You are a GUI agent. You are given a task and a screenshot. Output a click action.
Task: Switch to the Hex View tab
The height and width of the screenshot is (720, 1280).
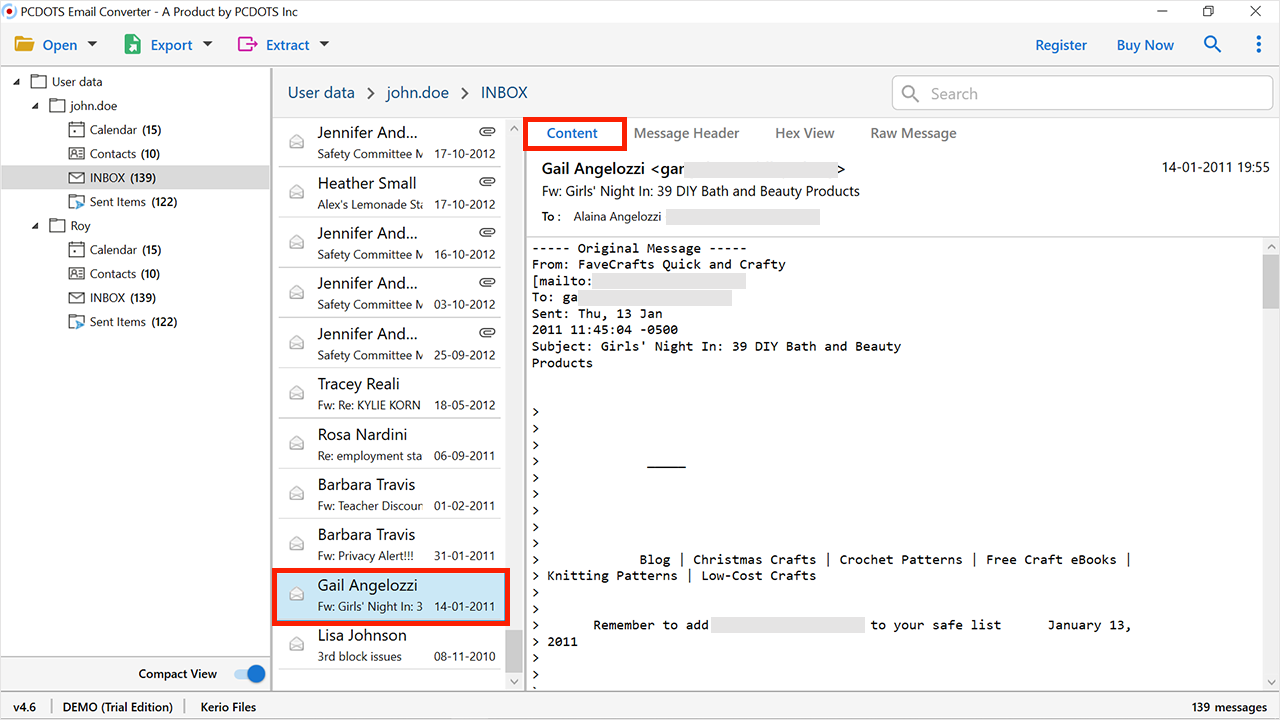805,133
